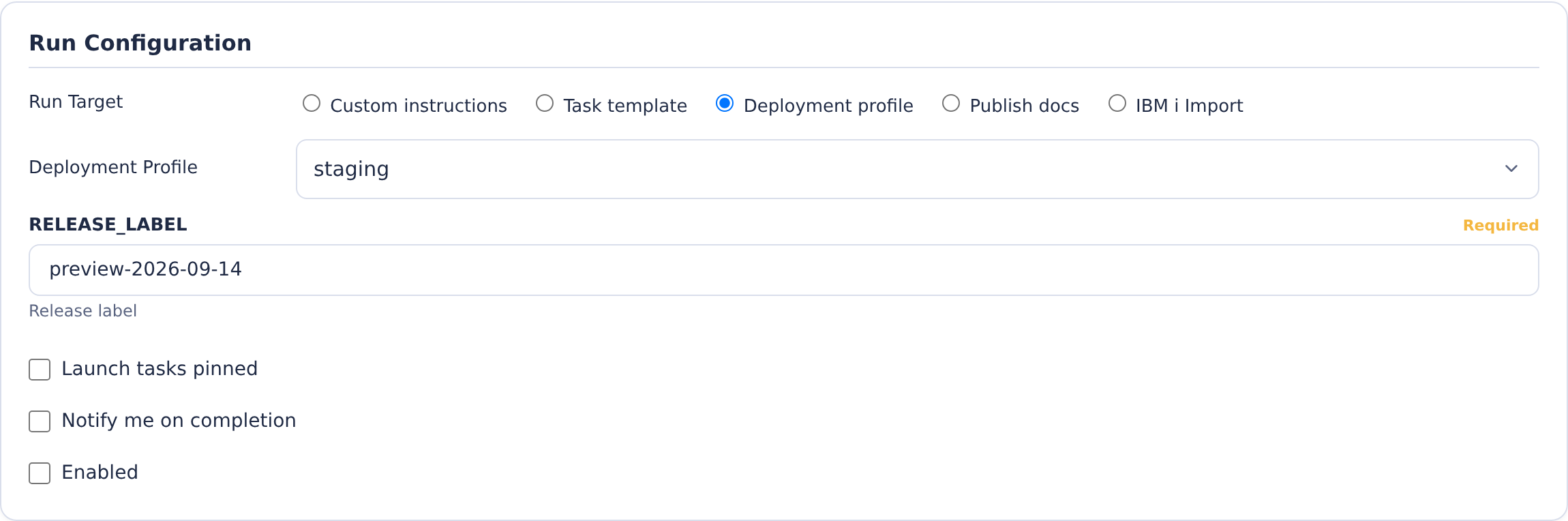This screenshot has height=521, width=1568.
Task: Select the IBM i Import radio button
Action: pos(1117,104)
